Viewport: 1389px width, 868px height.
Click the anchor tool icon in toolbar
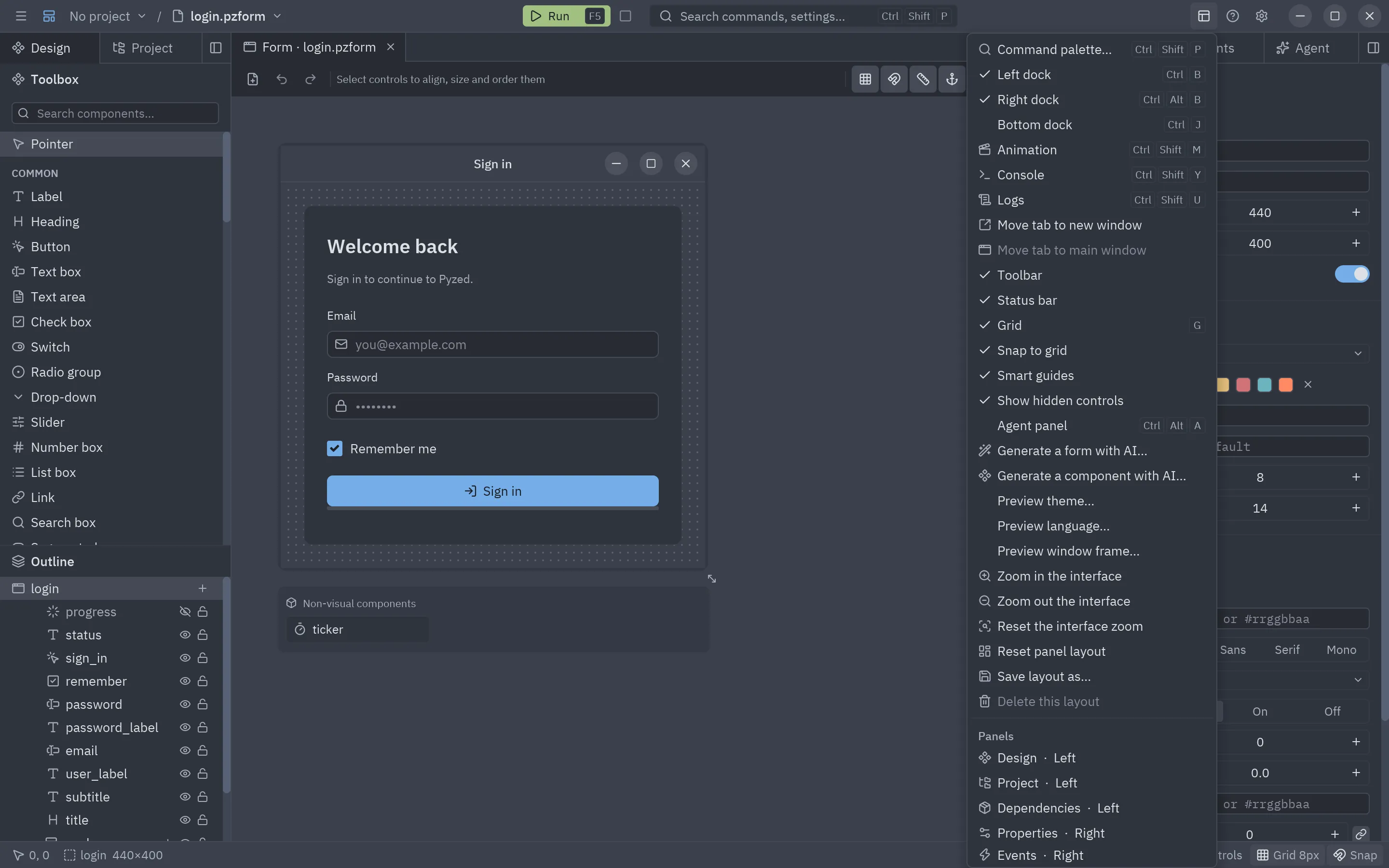point(952,79)
